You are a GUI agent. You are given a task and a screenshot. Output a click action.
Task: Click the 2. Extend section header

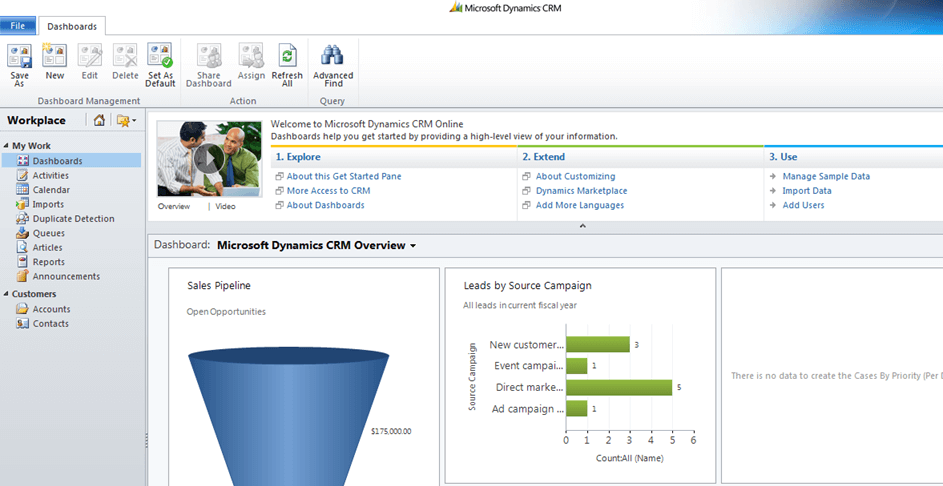click(544, 157)
